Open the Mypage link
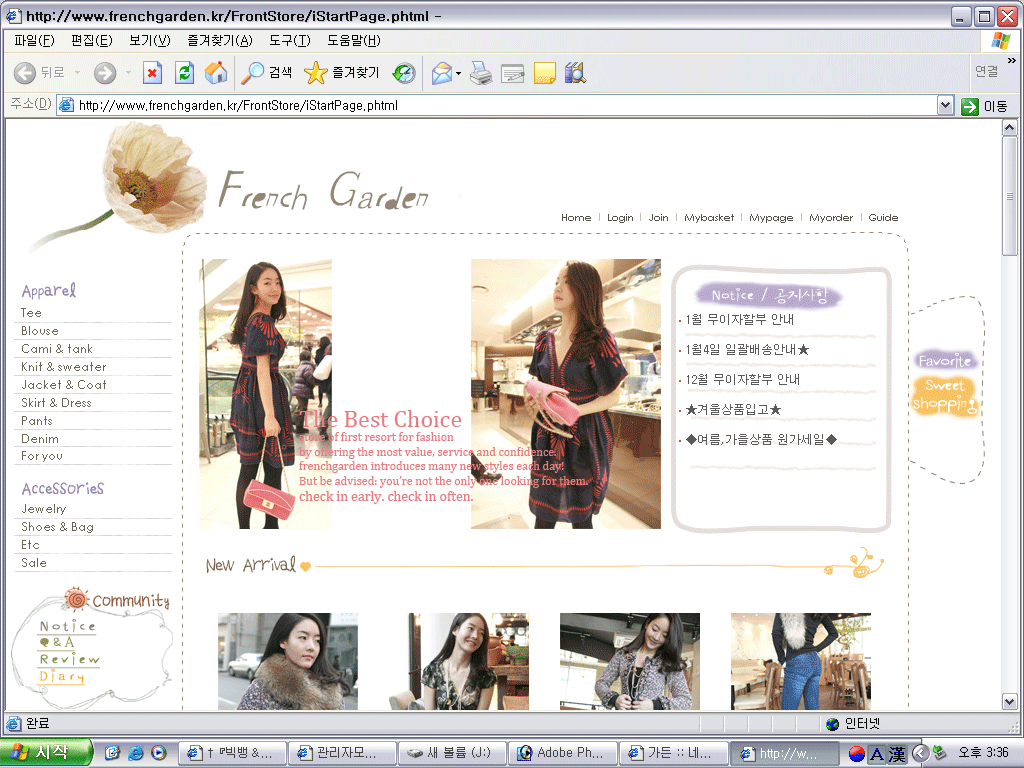The width and height of the screenshot is (1024, 768). coord(771,217)
